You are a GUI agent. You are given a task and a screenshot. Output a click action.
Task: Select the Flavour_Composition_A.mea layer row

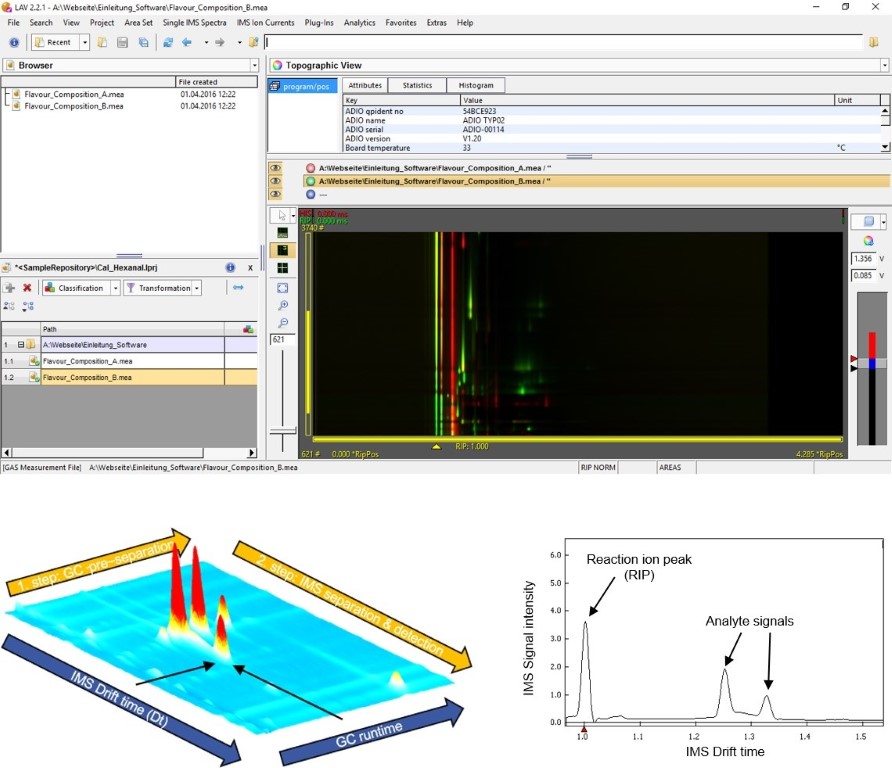(596, 168)
